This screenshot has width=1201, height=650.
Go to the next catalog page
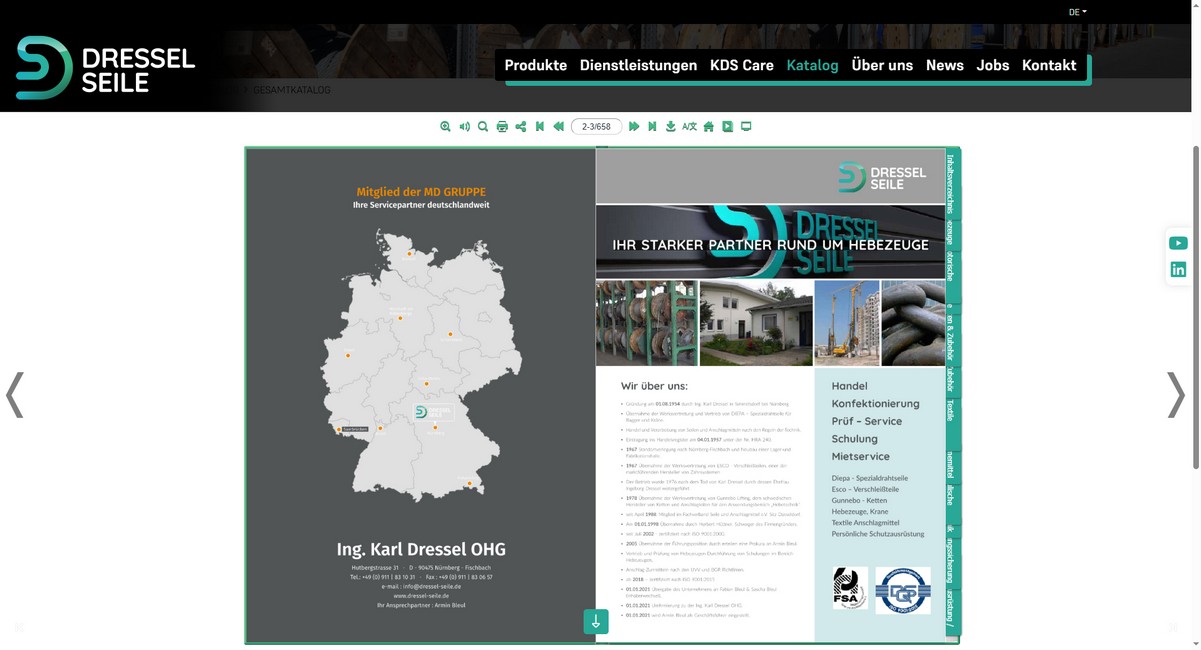[634, 127]
